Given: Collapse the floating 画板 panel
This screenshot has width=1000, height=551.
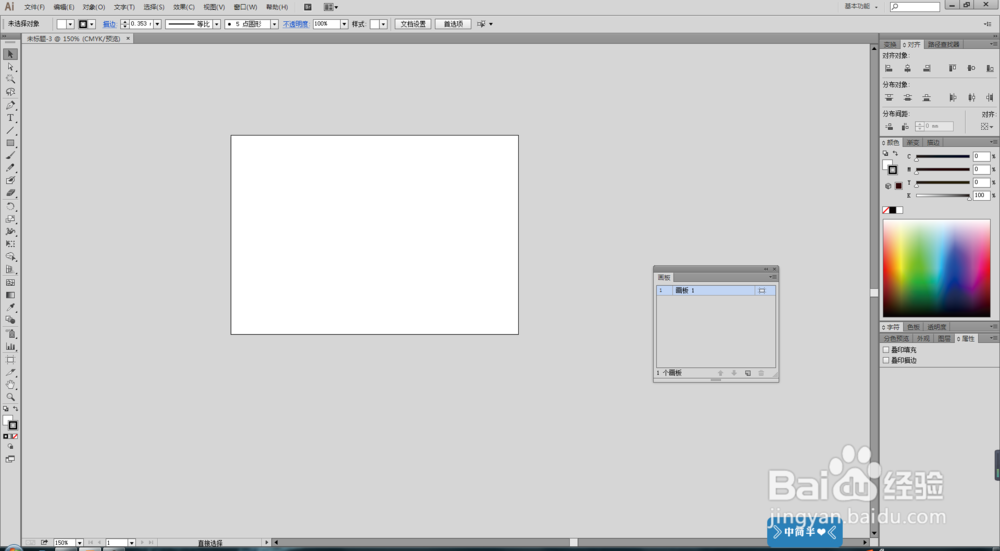Looking at the screenshot, I should [x=766, y=269].
